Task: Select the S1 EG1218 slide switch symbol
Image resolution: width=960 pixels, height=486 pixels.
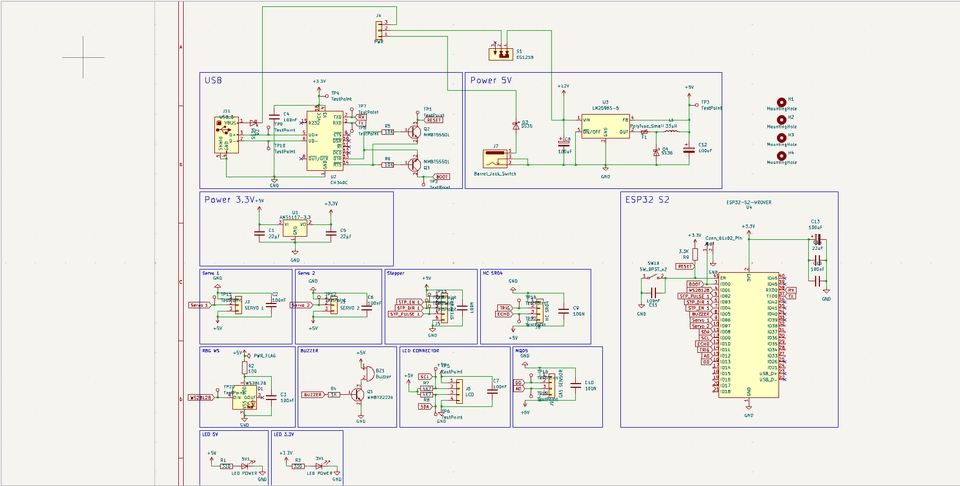Action: click(x=500, y=54)
